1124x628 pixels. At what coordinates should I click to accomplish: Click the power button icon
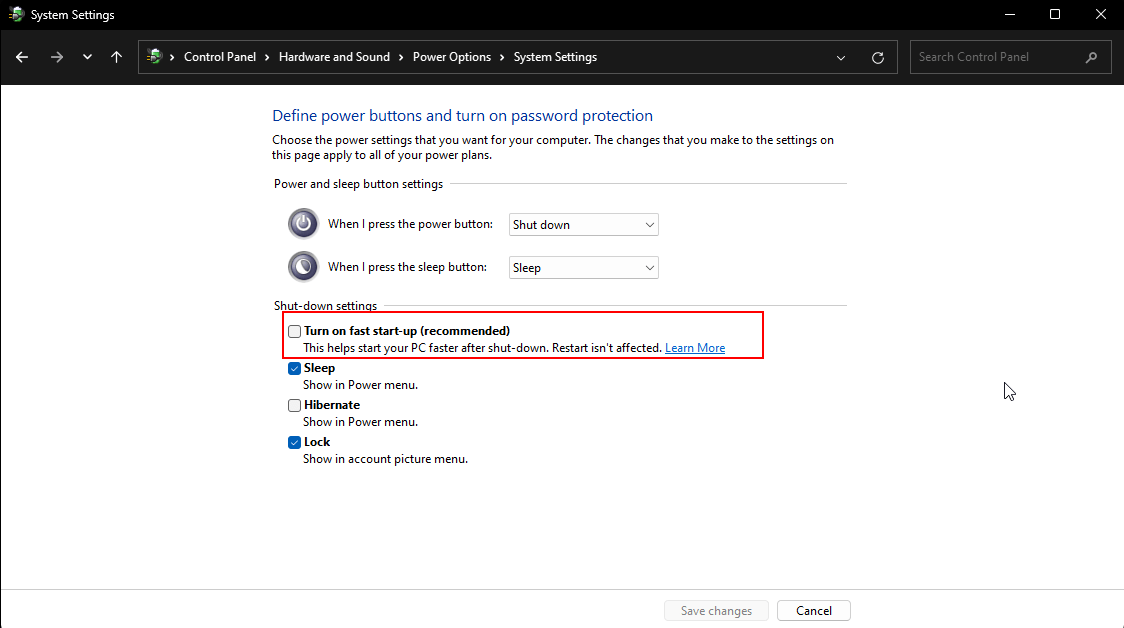click(303, 223)
